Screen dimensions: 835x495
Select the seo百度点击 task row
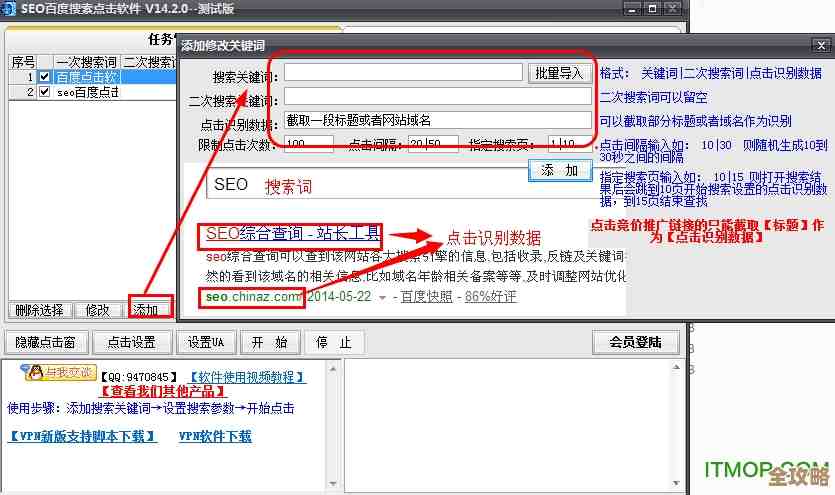[93, 92]
